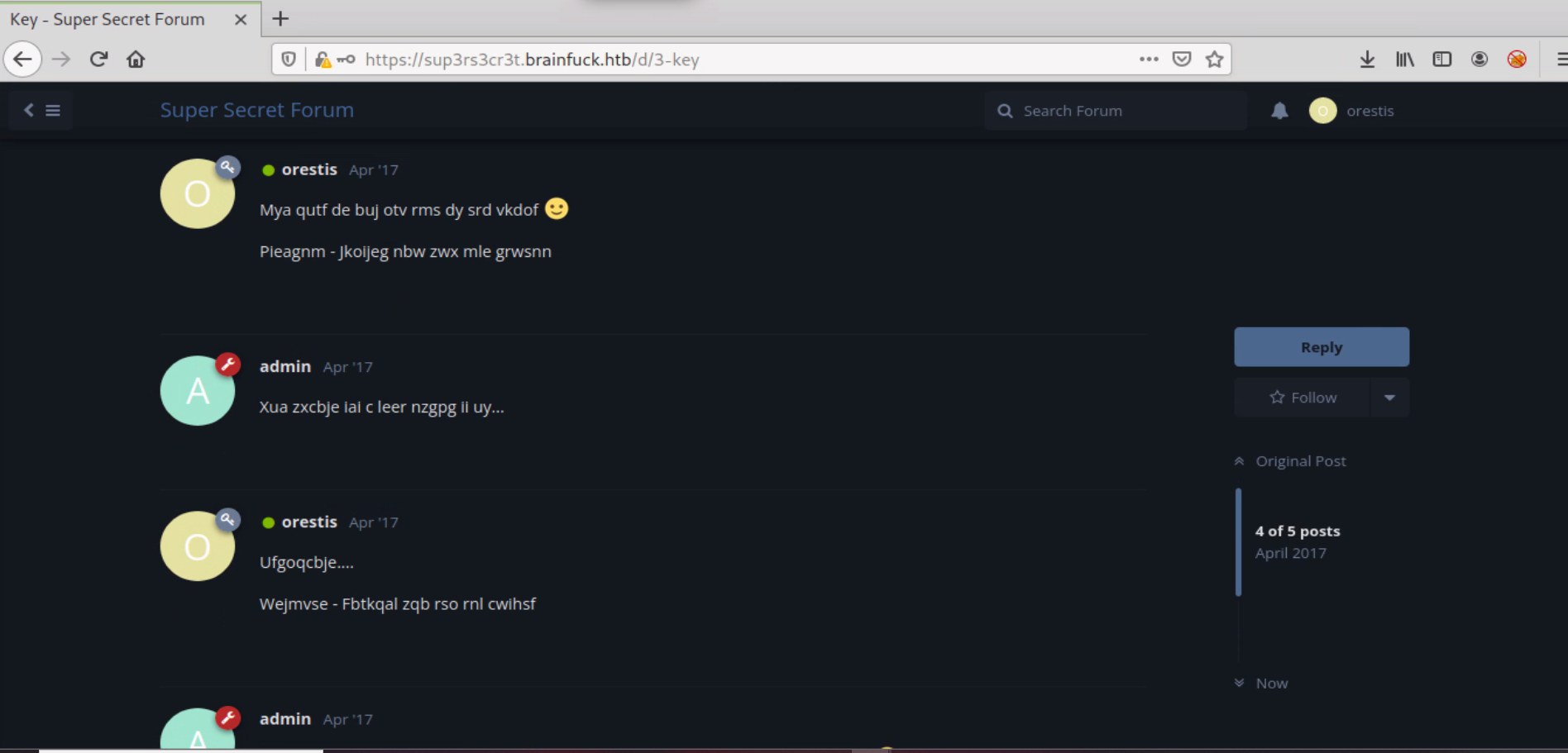Open the orestis user account menu
This screenshot has width=1568, height=753.
[x=1352, y=111]
